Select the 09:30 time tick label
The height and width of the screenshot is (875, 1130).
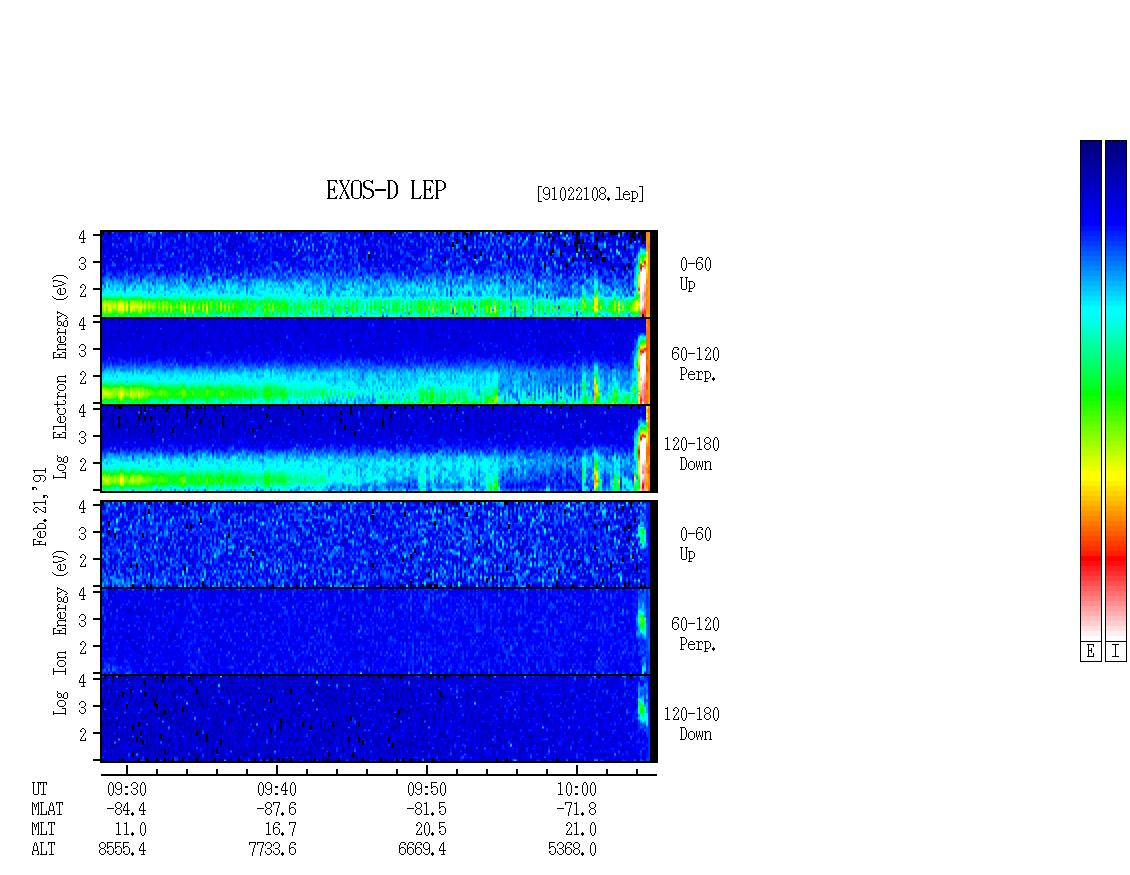coord(127,789)
